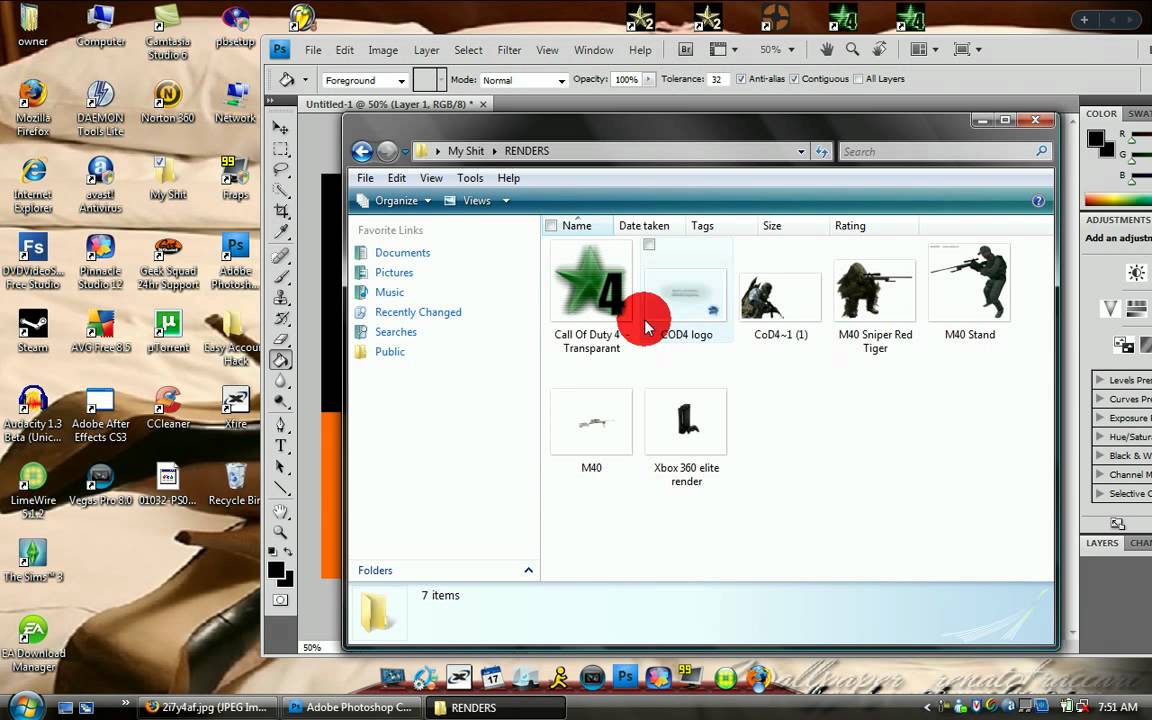Click the paint bucket fill pattern swatch box

425,79
